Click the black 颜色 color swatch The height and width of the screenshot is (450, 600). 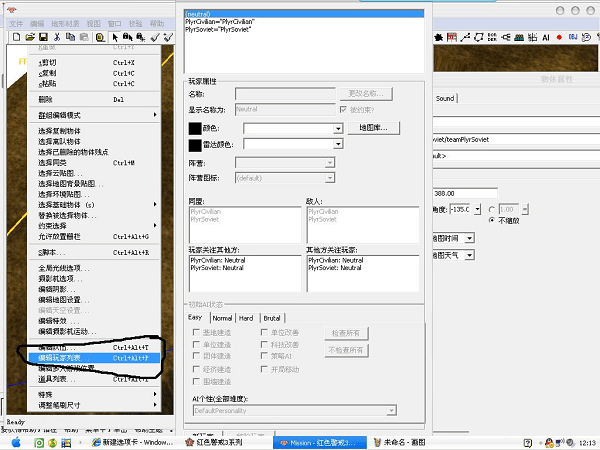(196, 128)
